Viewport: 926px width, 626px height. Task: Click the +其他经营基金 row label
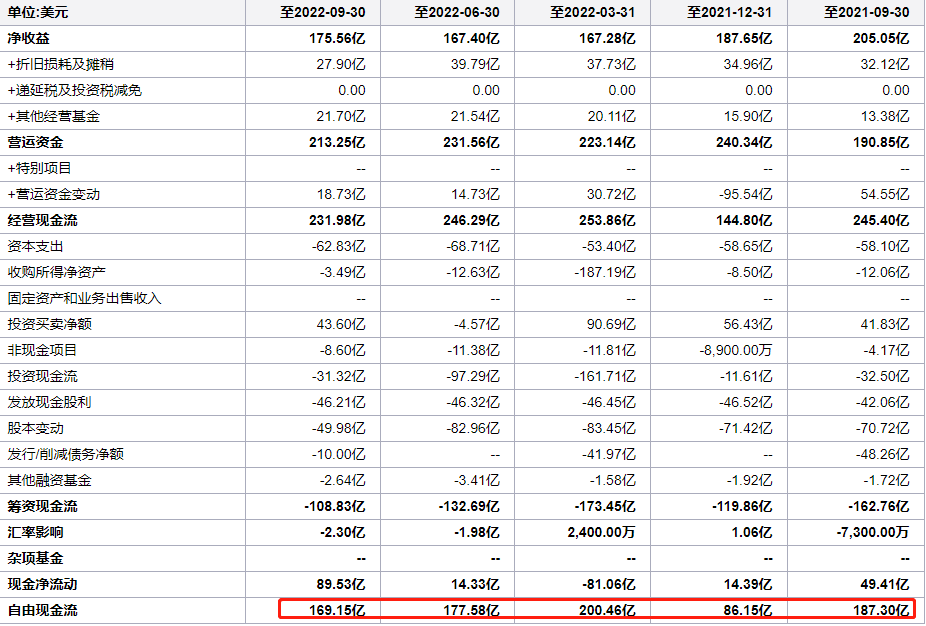pos(54,116)
